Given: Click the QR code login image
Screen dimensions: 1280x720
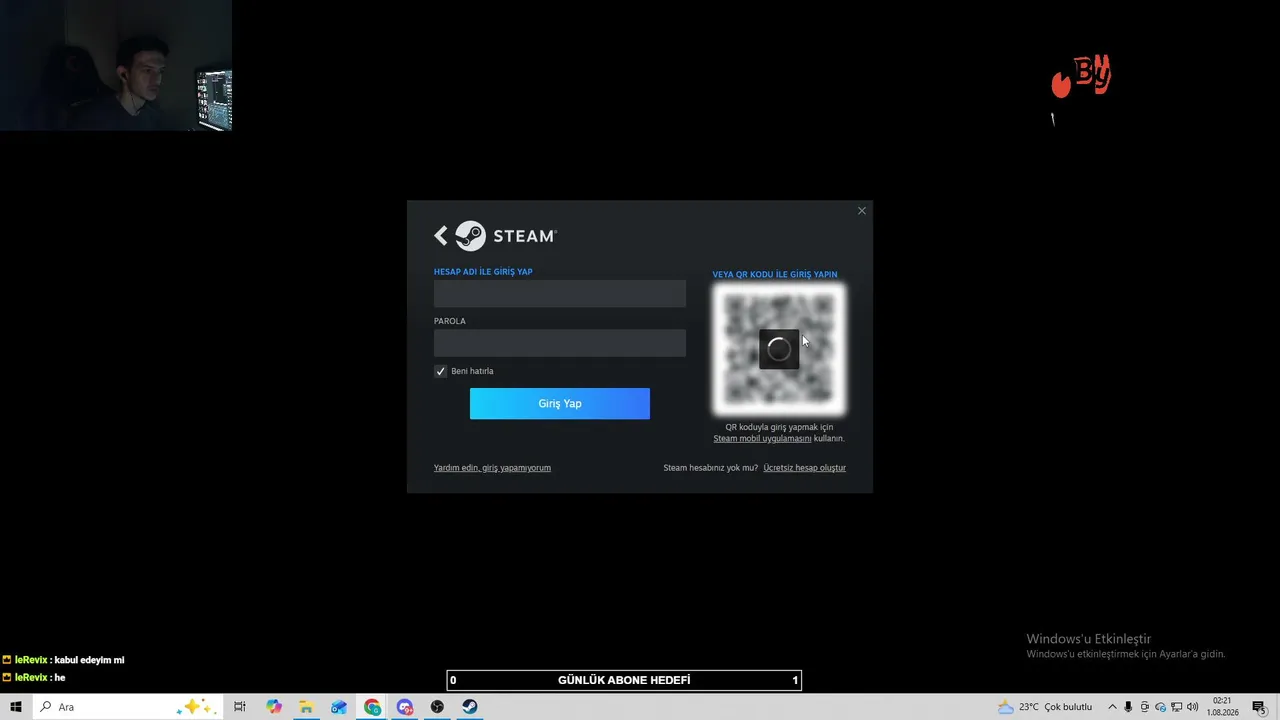Looking at the screenshot, I should pyautogui.click(x=779, y=349).
